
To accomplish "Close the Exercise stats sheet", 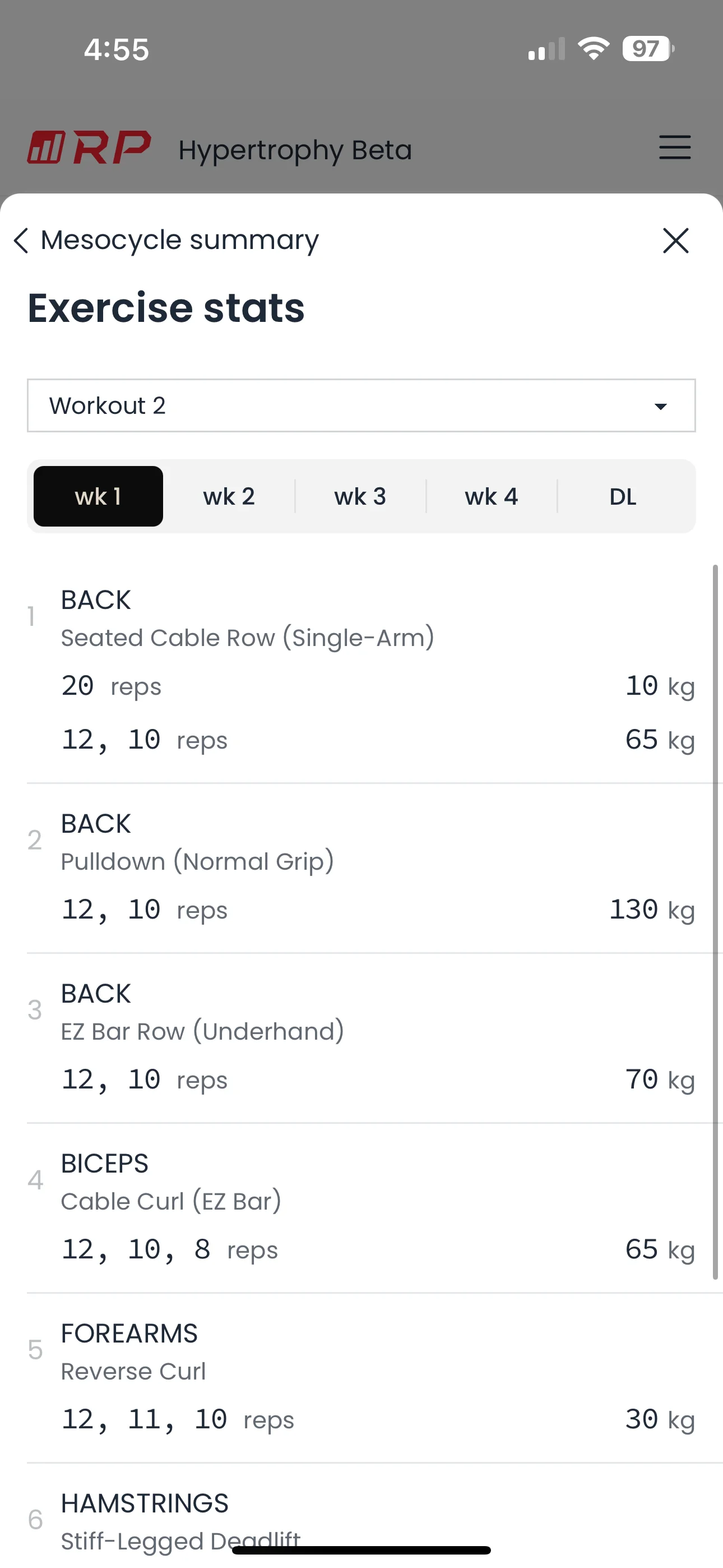I will 675,241.
